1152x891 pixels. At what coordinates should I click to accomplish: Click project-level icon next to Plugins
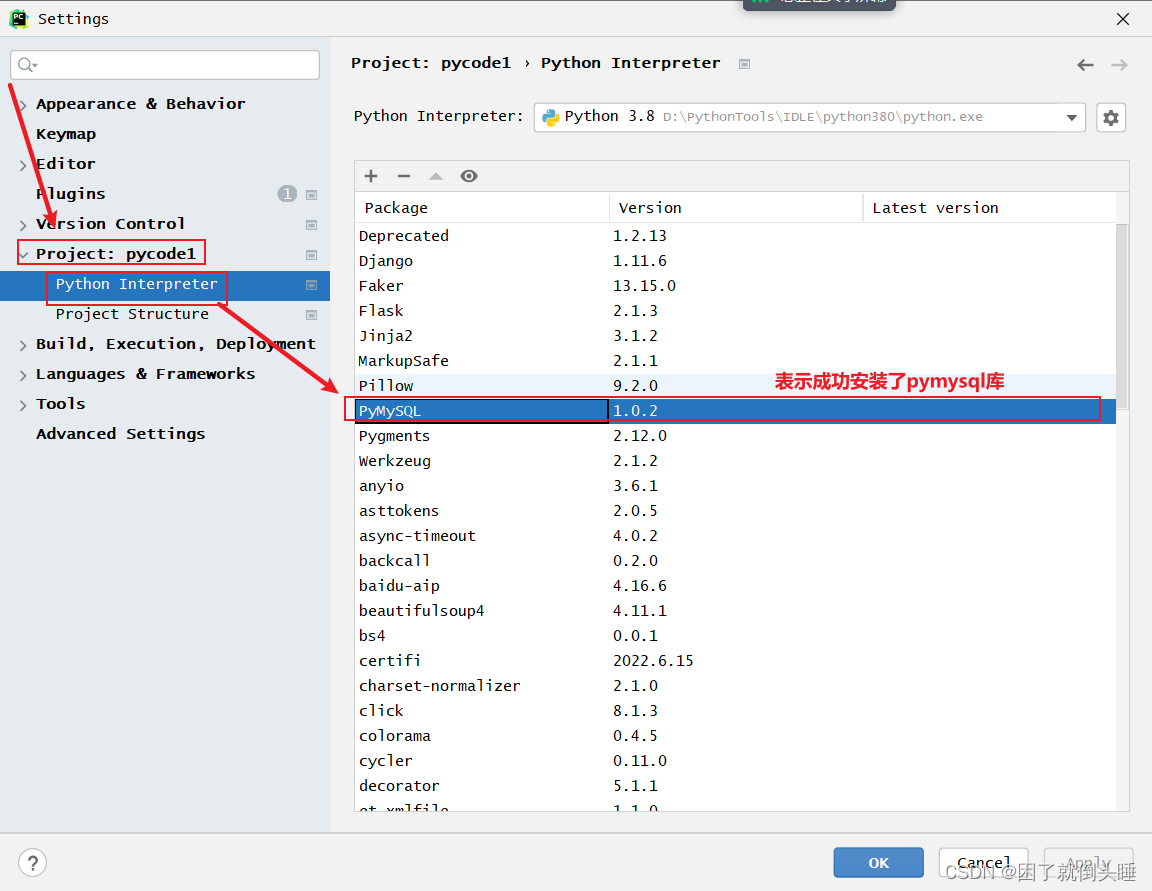[x=312, y=195]
